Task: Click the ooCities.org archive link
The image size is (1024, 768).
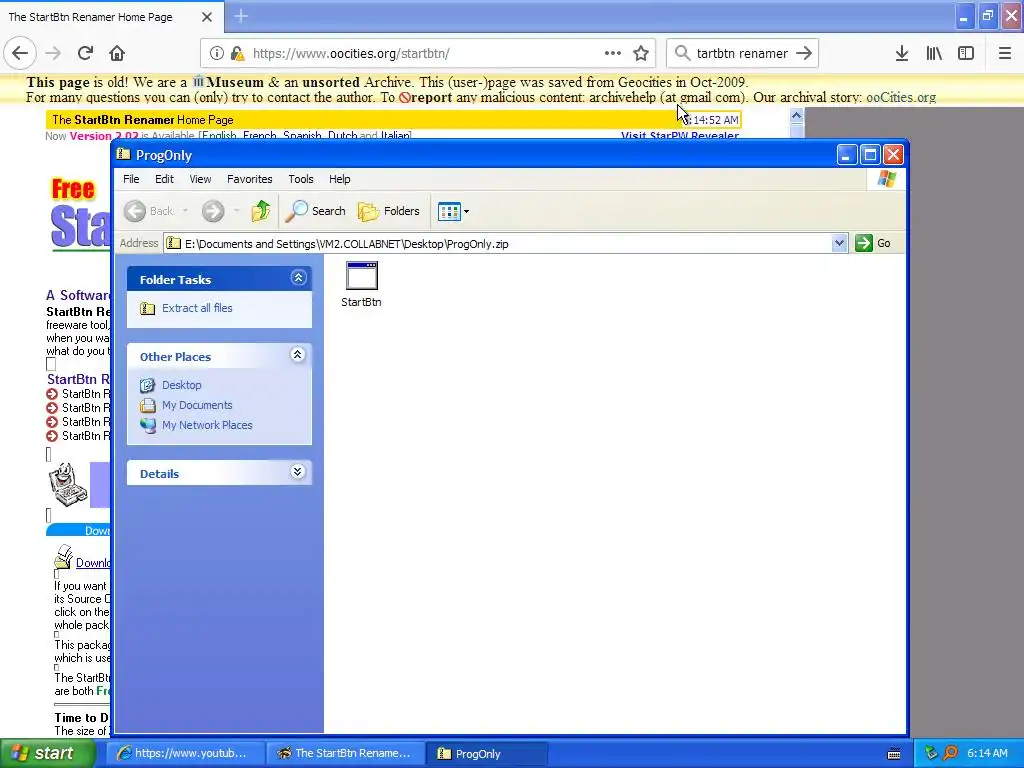Action: coord(901,97)
